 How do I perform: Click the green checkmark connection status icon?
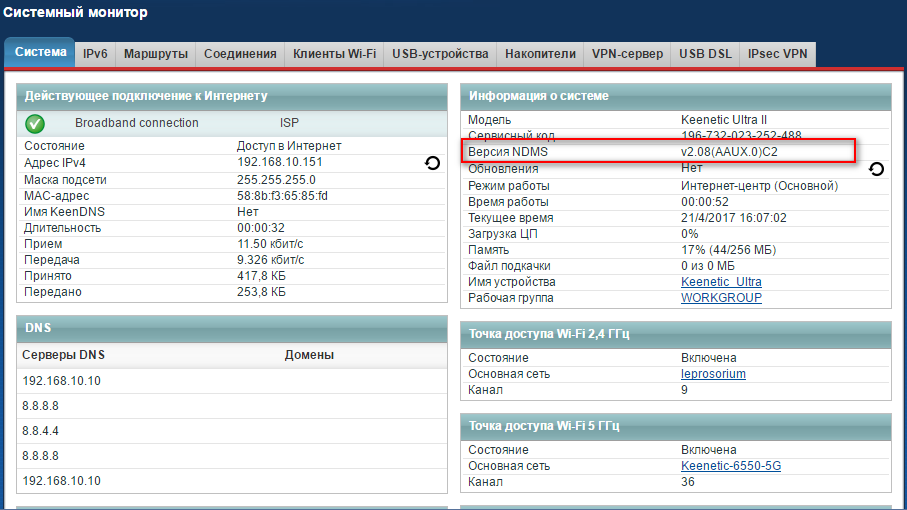pyautogui.click(x=35, y=124)
